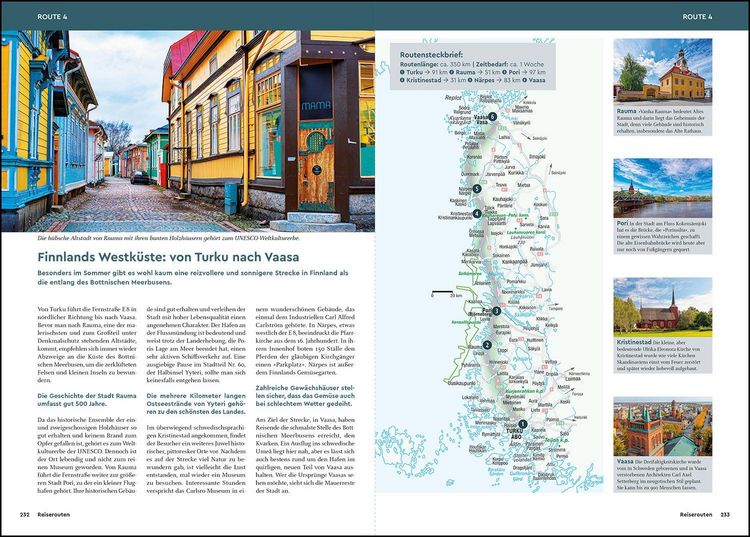The height and width of the screenshot is (537, 750).
Task: Click 'Turku' in the Routensteckbrief box
Action: pyautogui.click(x=415, y=72)
